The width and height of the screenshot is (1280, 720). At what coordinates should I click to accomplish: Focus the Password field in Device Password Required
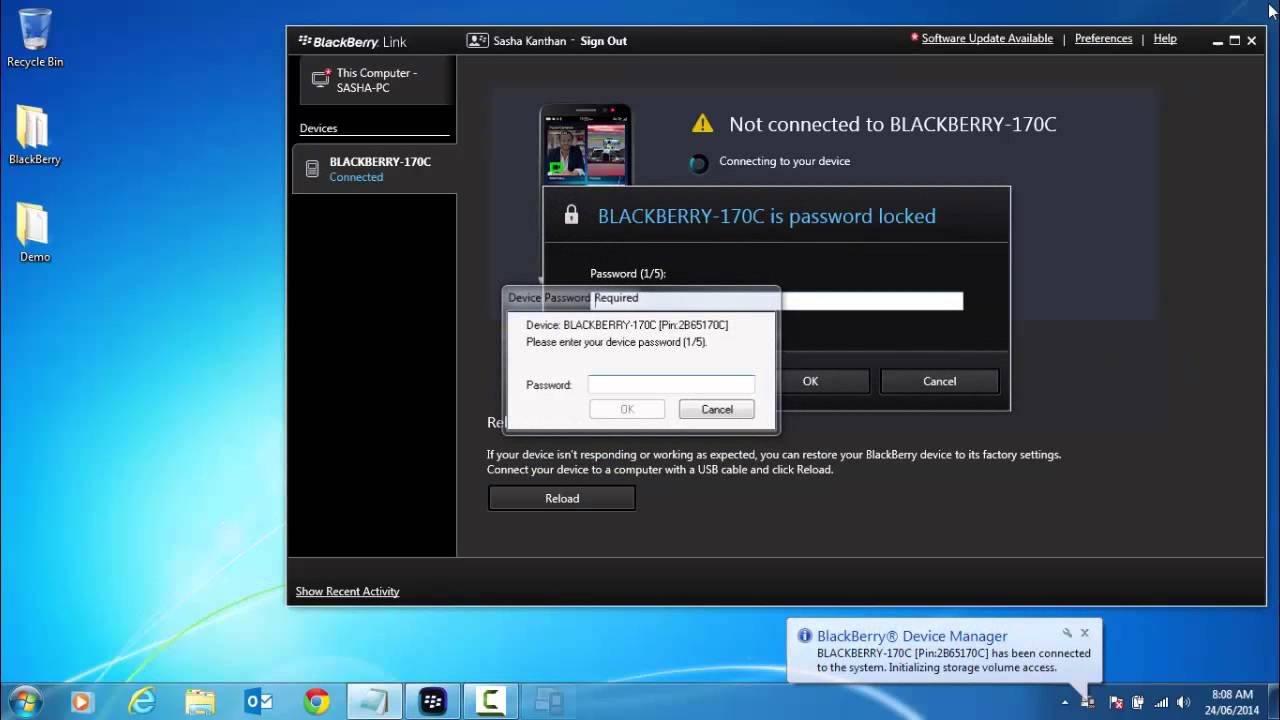click(671, 384)
